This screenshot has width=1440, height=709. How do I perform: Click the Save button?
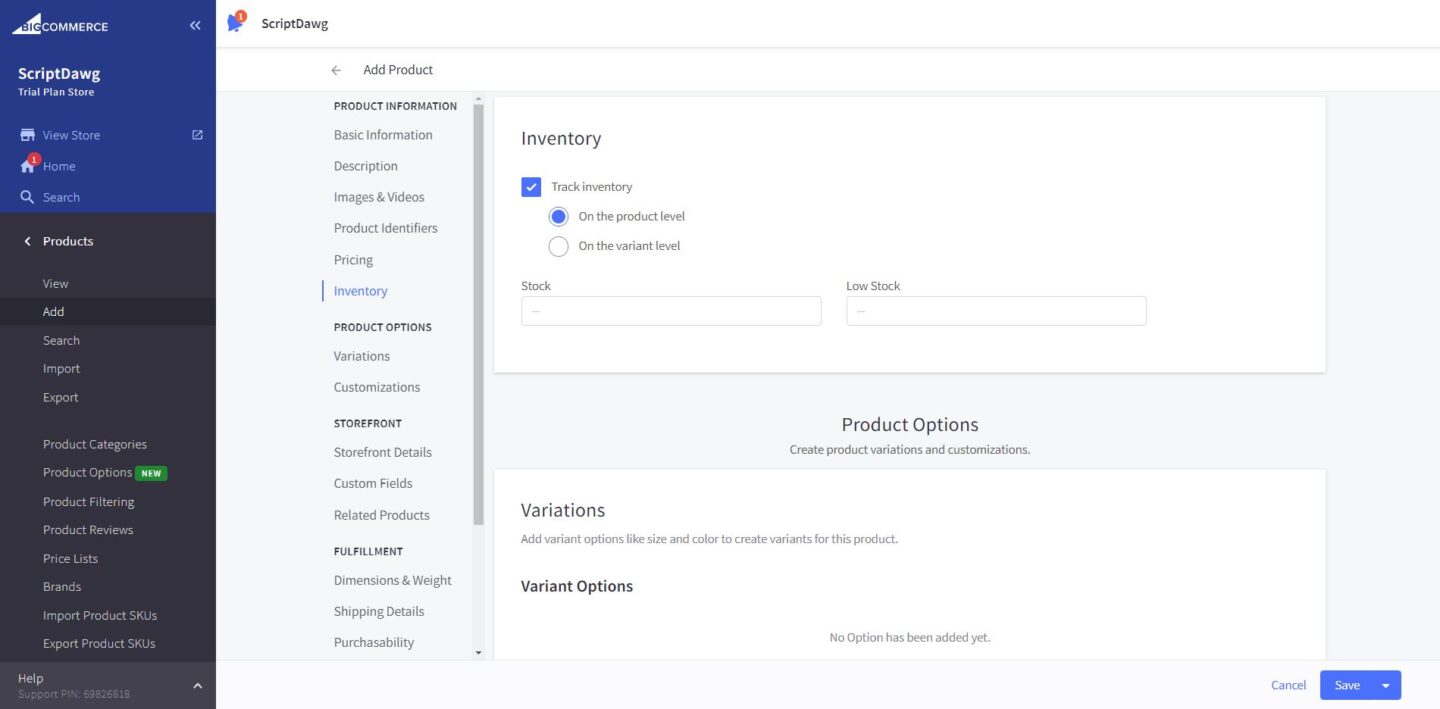[1347, 685]
